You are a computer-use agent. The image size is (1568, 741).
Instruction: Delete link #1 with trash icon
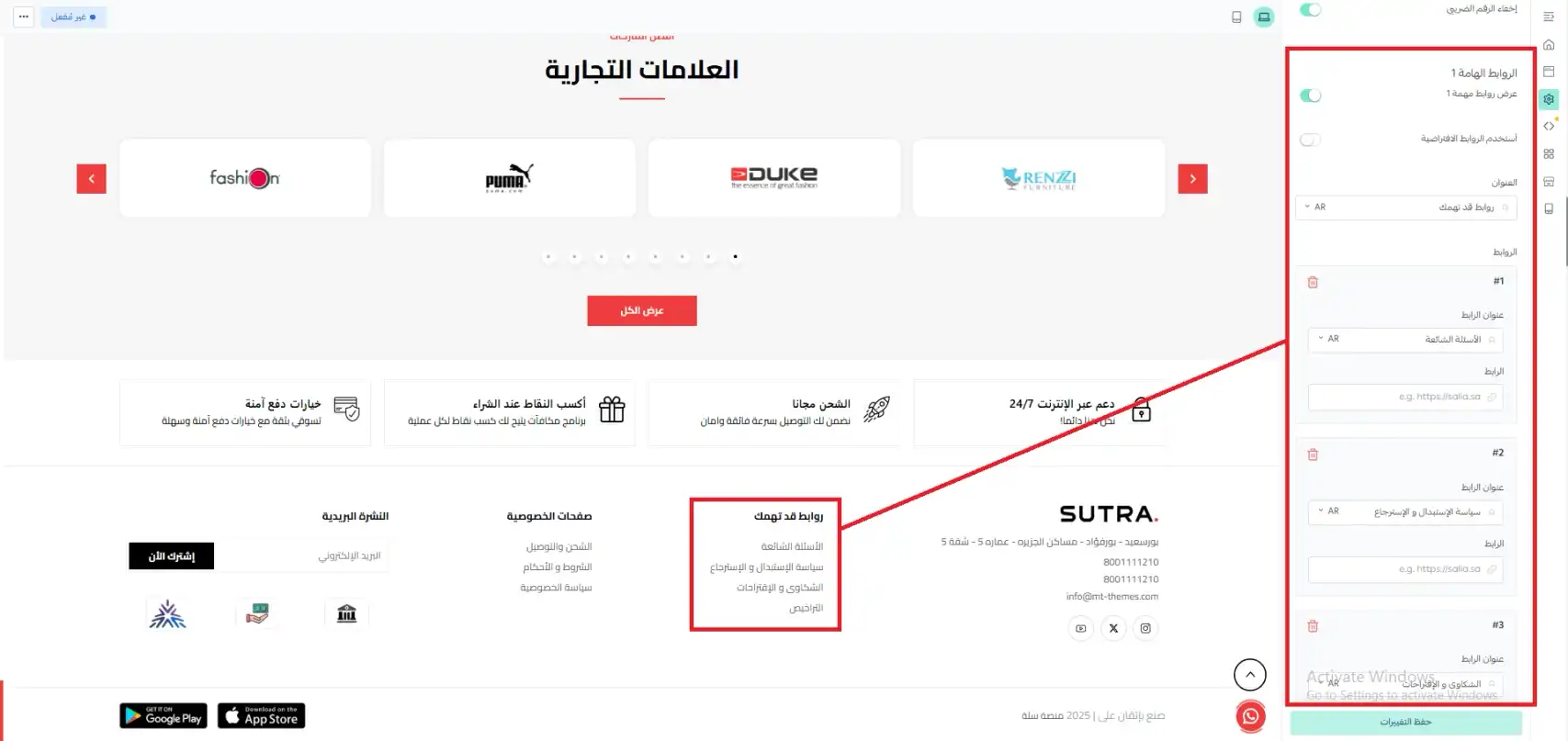point(1313,282)
